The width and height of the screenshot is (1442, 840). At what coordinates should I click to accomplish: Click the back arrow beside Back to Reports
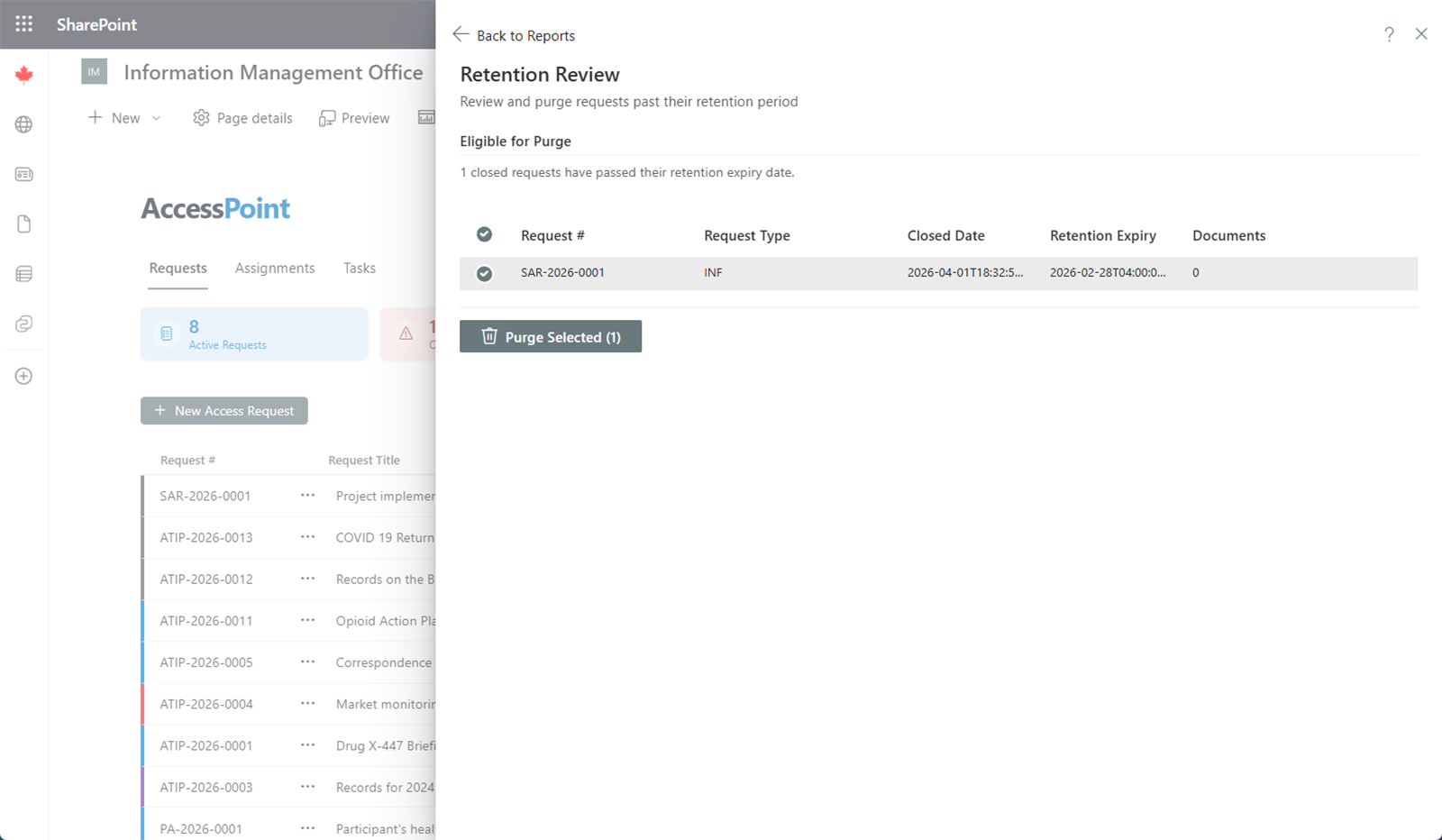(461, 33)
